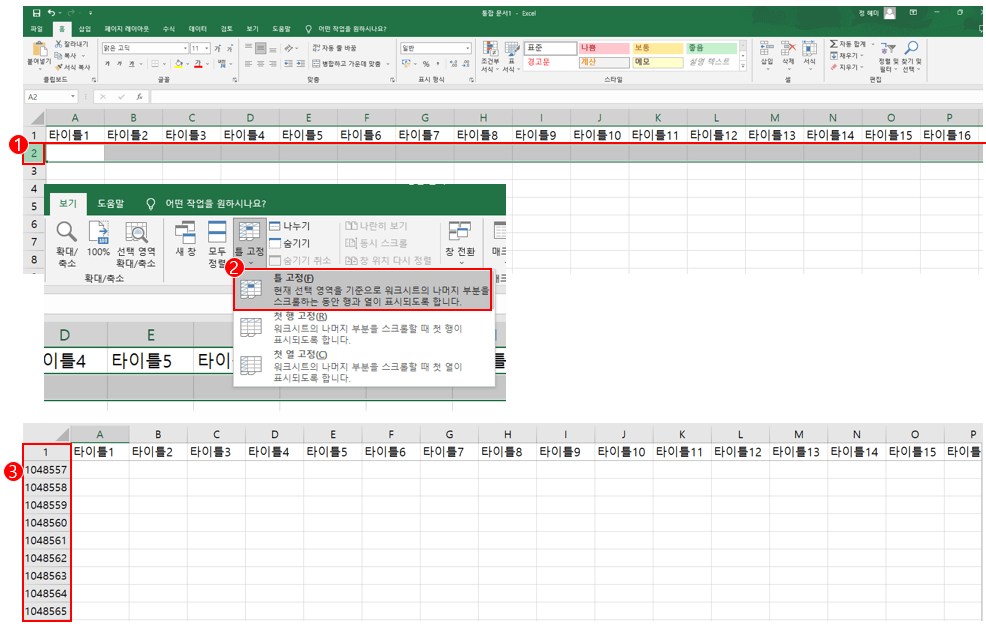The height and width of the screenshot is (626, 986).
Task: Click row number 1048557 in bottom sheet
Action: (x=46, y=470)
